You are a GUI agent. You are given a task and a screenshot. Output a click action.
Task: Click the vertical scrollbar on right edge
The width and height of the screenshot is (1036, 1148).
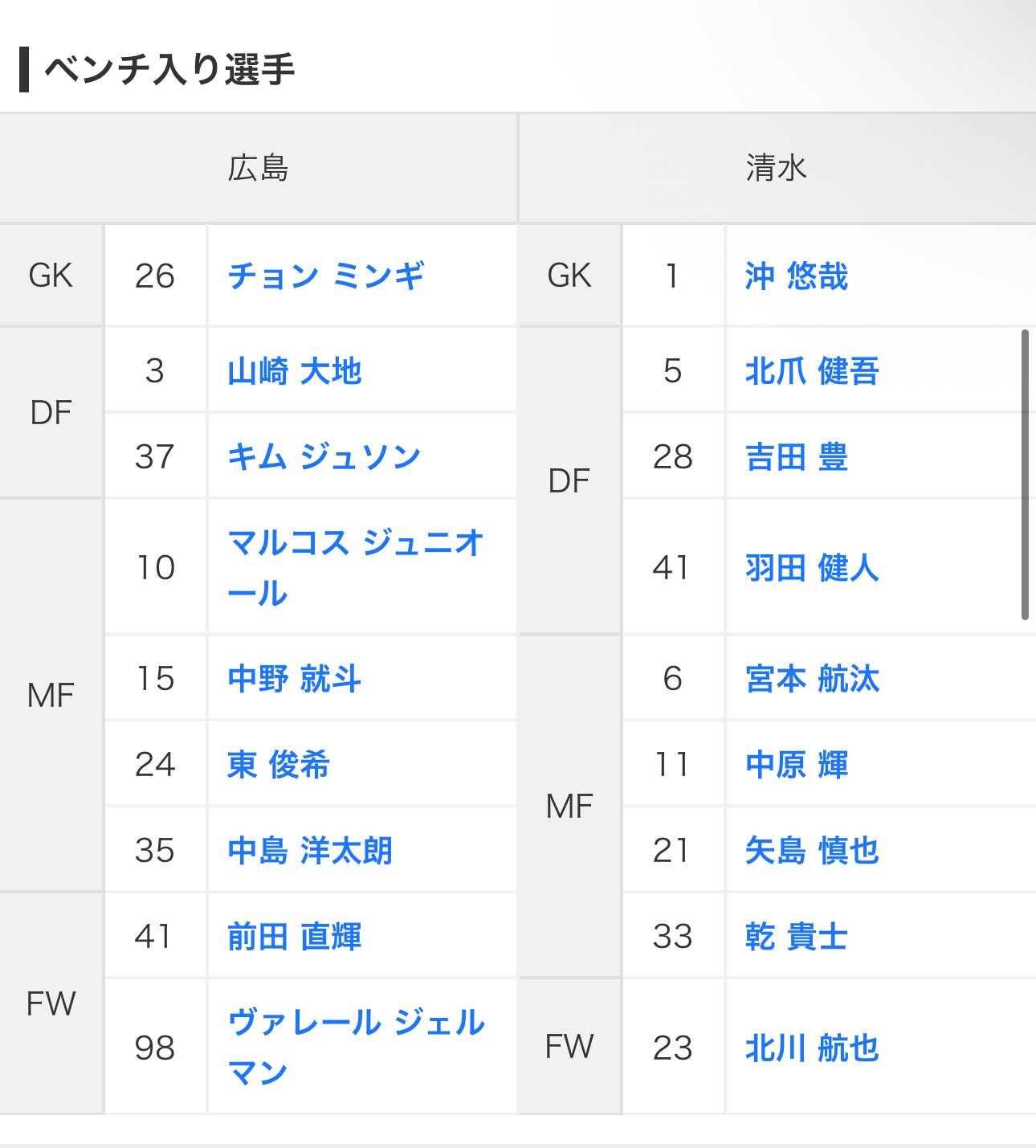tap(1025, 474)
